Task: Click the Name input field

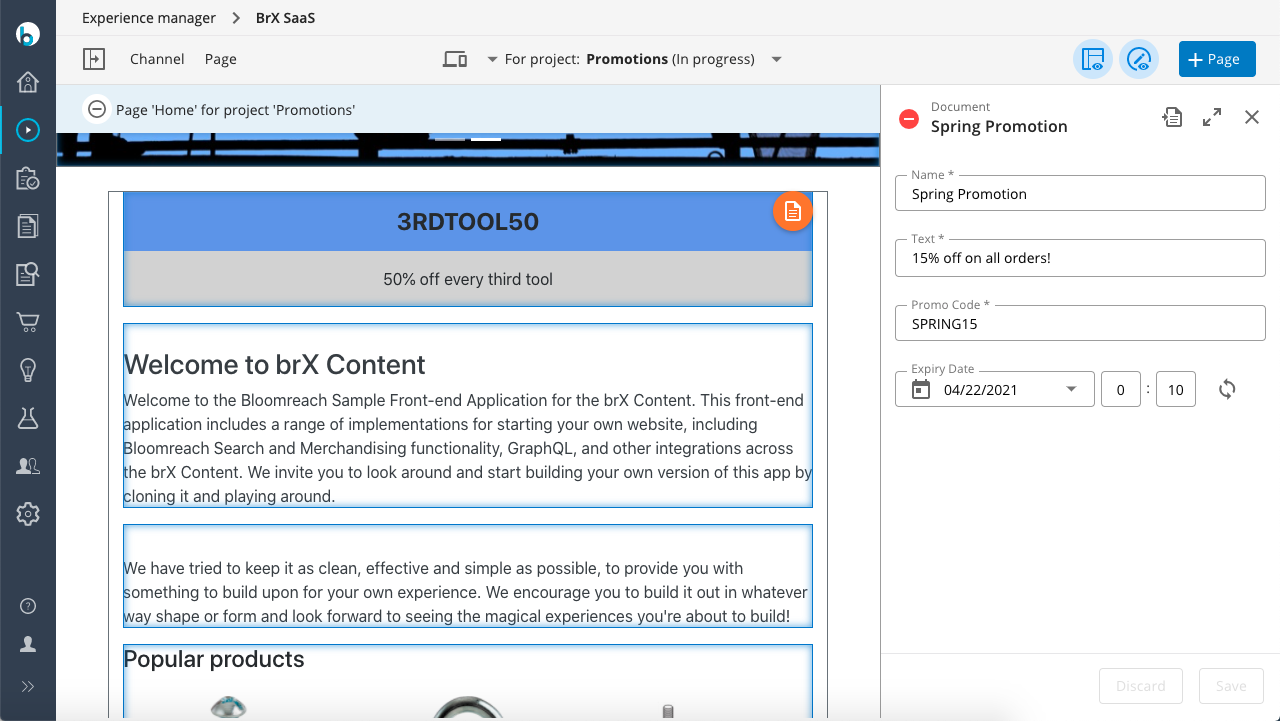Action: click(x=1080, y=193)
